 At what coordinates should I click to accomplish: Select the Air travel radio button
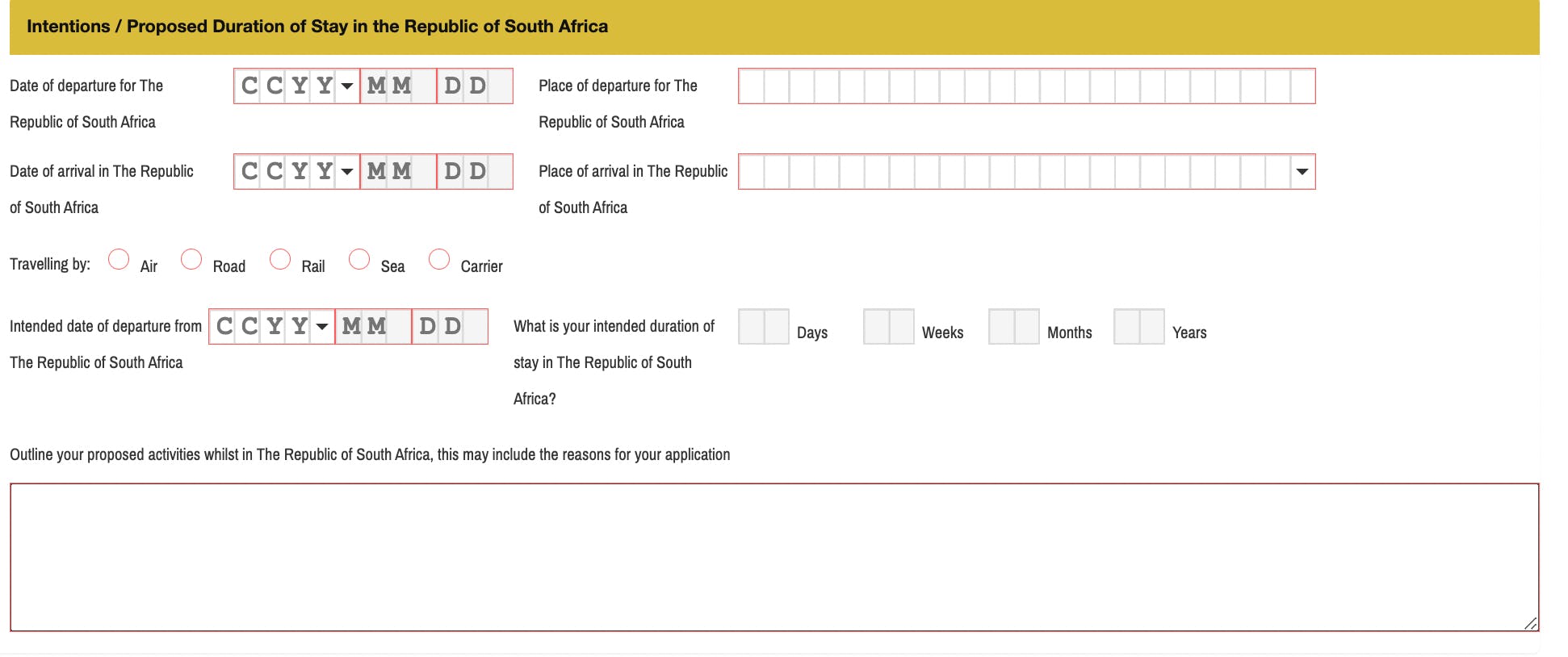click(119, 259)
